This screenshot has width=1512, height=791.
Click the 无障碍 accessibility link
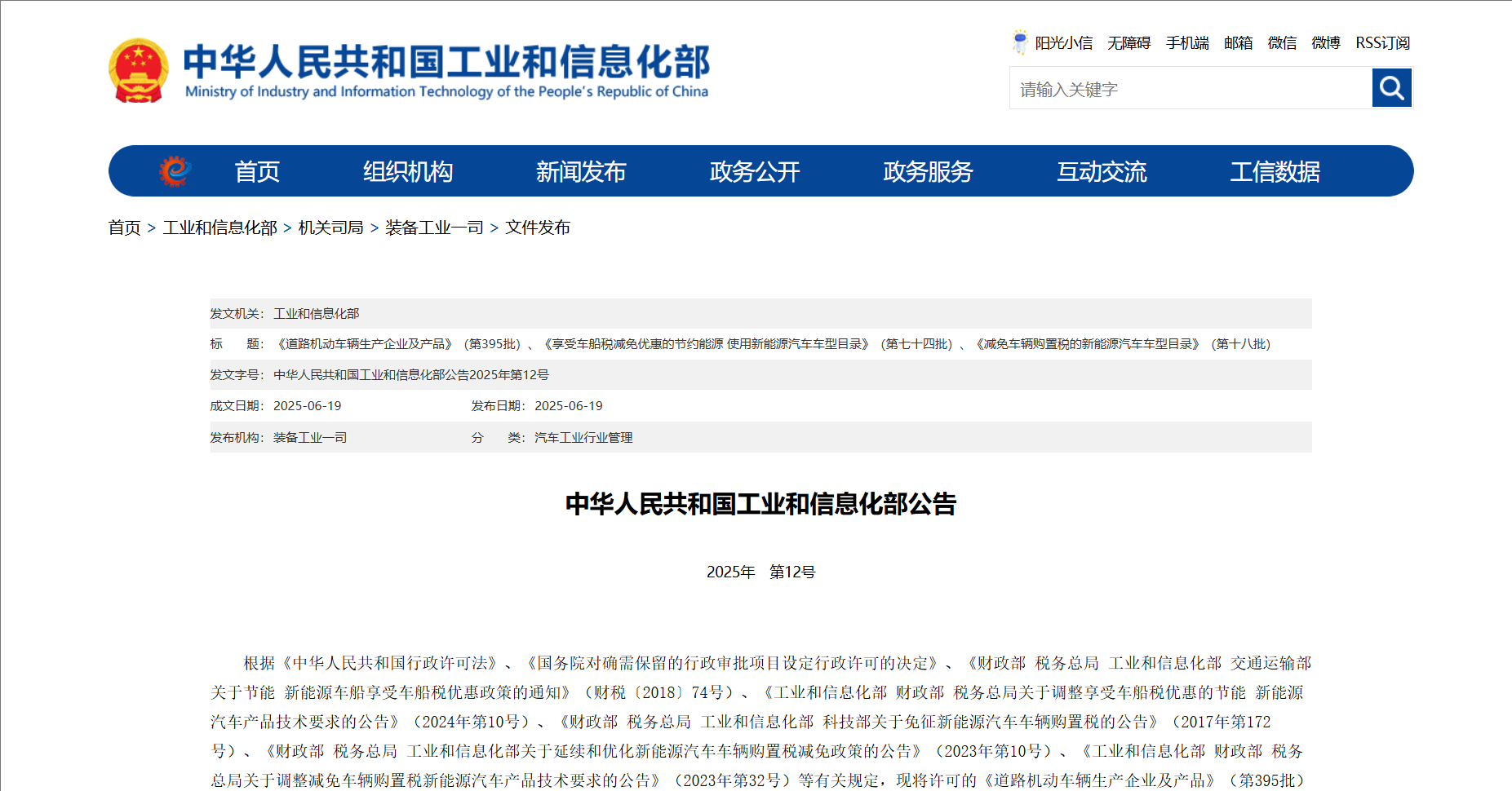[x=1128, y=43]
